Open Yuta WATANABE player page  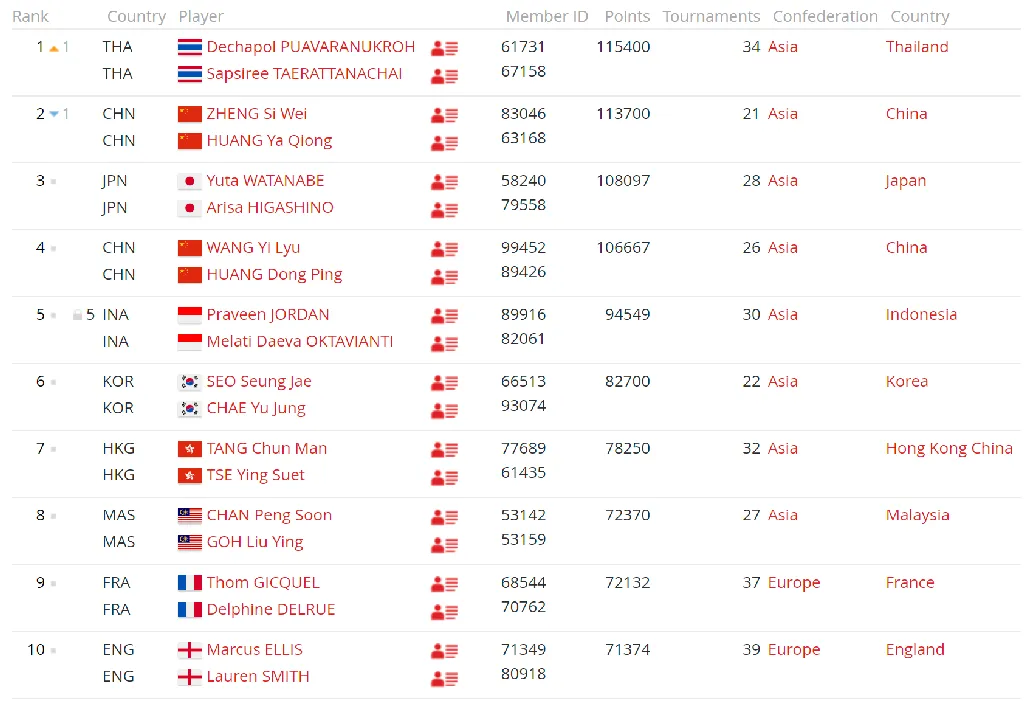pos(265,181)
